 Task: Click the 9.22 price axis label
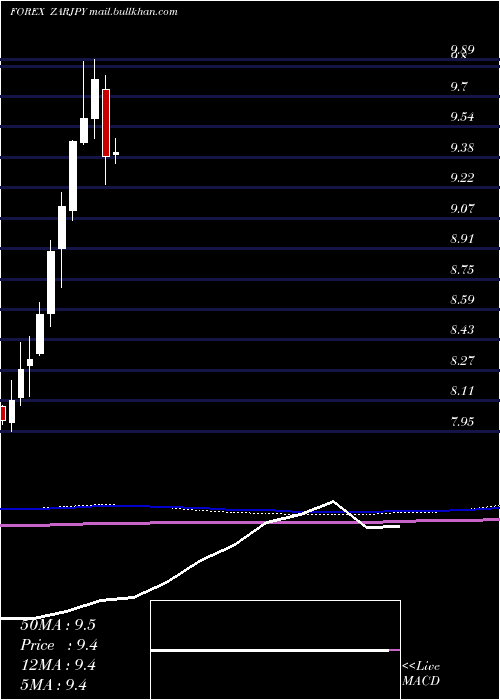(x=462, y=178)
